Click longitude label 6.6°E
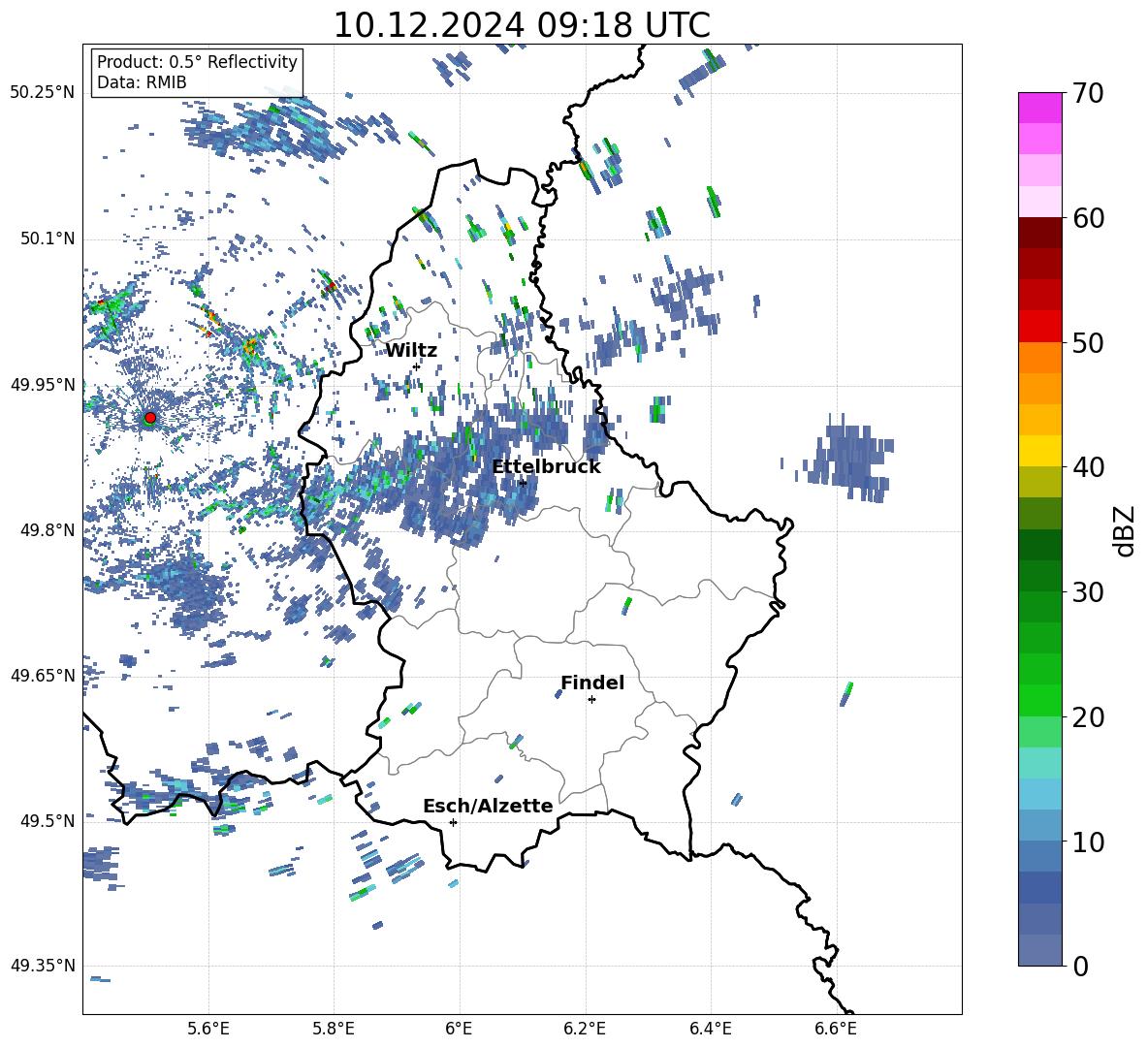 click(836, 1029)
